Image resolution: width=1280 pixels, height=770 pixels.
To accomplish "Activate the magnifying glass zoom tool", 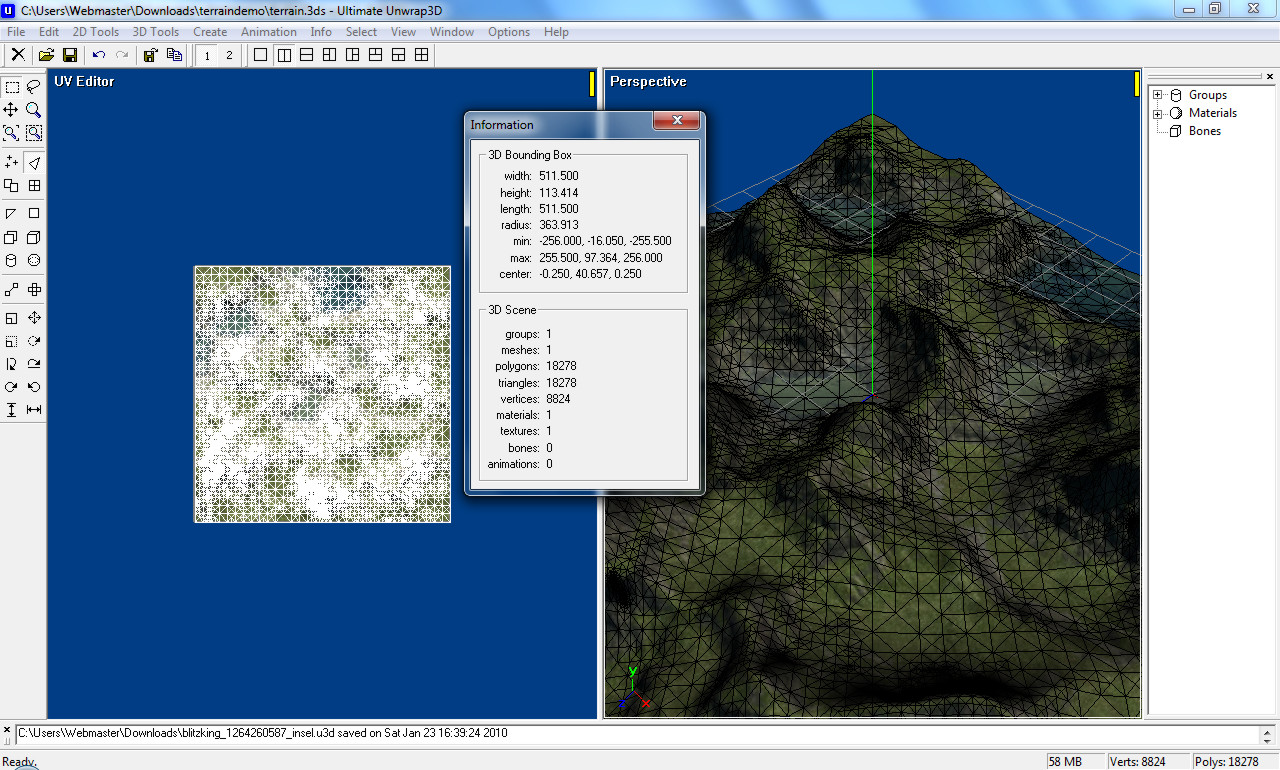I will [34, 110].
